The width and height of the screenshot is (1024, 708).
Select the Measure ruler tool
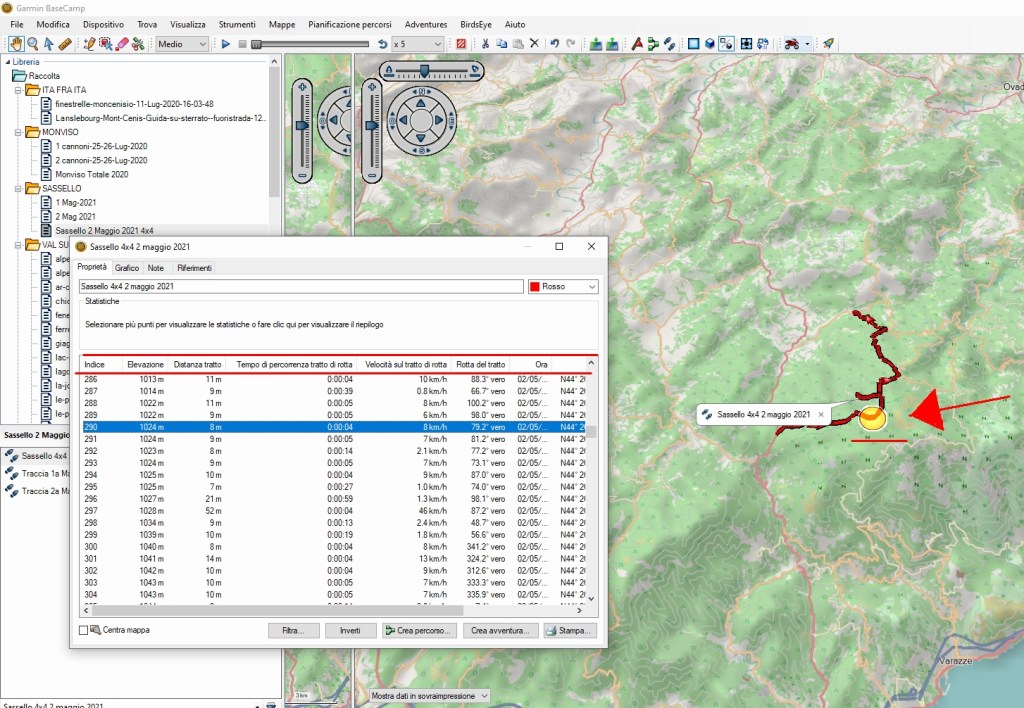[x=65, y=44]
